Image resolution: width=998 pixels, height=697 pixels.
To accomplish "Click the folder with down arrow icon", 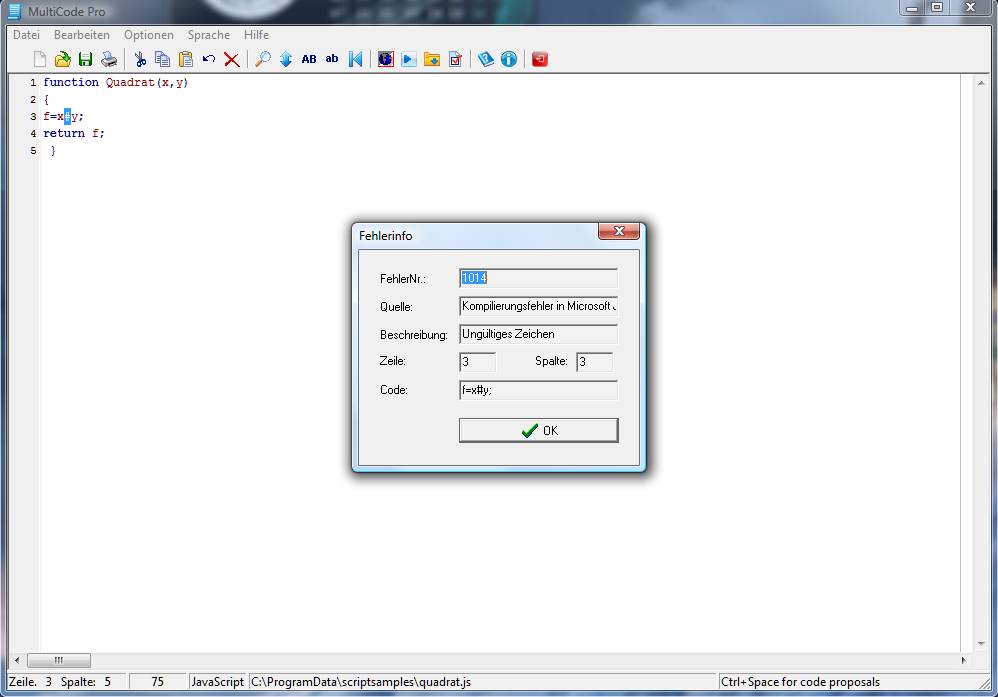I will [432, 59].
